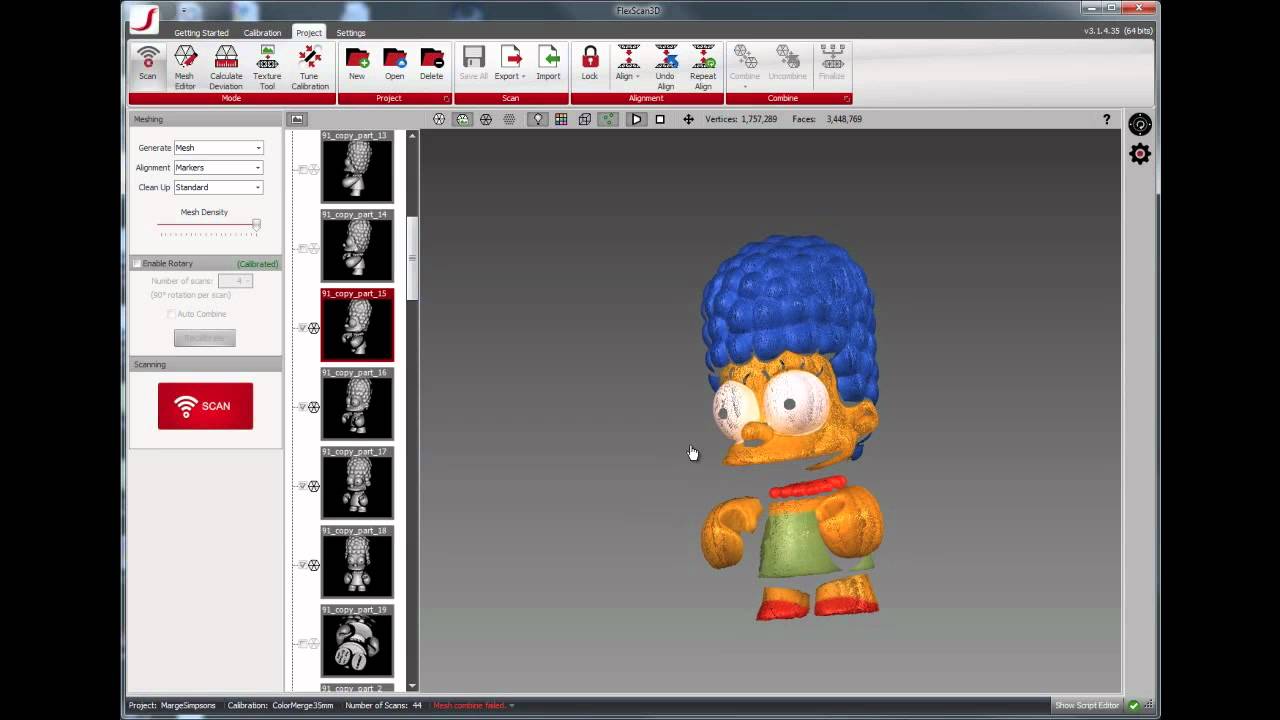Open the gear settings at top right
The height and width of the screenshot is (720, 1280).
pyautogui.click(x=1140, y=153)
